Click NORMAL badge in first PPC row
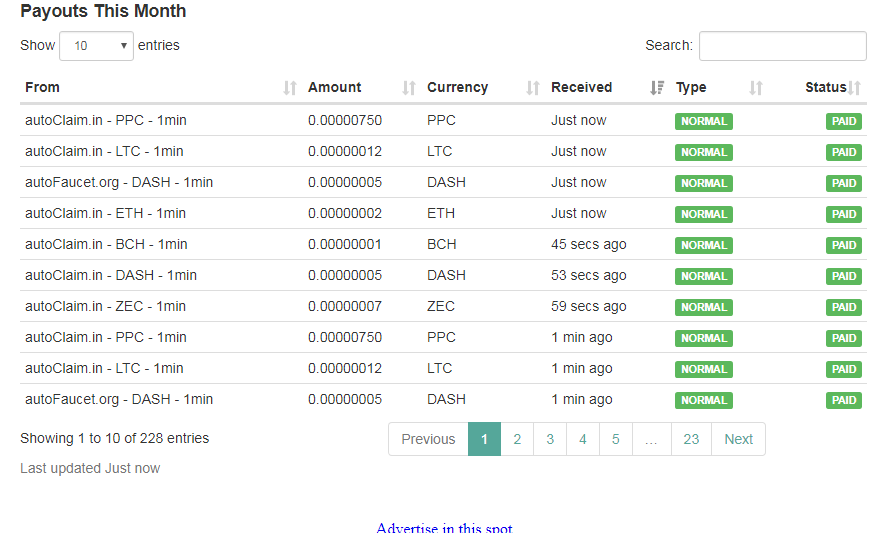The height and width of the screenshot is (533, 893). tap(704, 121)
